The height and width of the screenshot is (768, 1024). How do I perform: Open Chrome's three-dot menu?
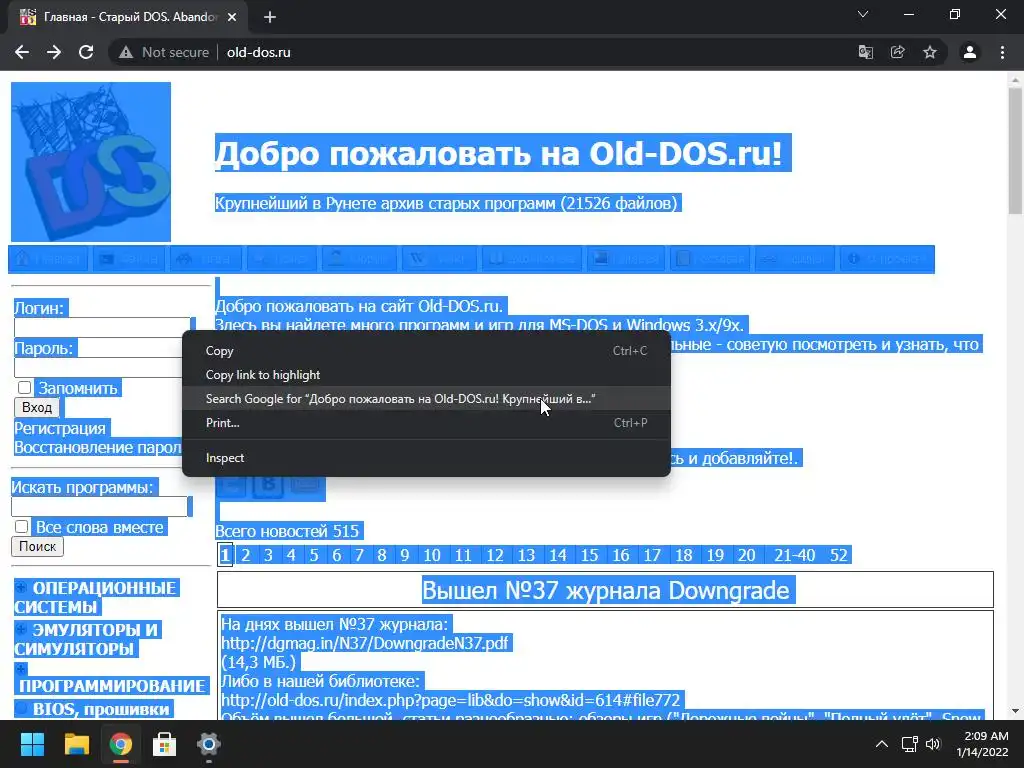click(1002, 52)
